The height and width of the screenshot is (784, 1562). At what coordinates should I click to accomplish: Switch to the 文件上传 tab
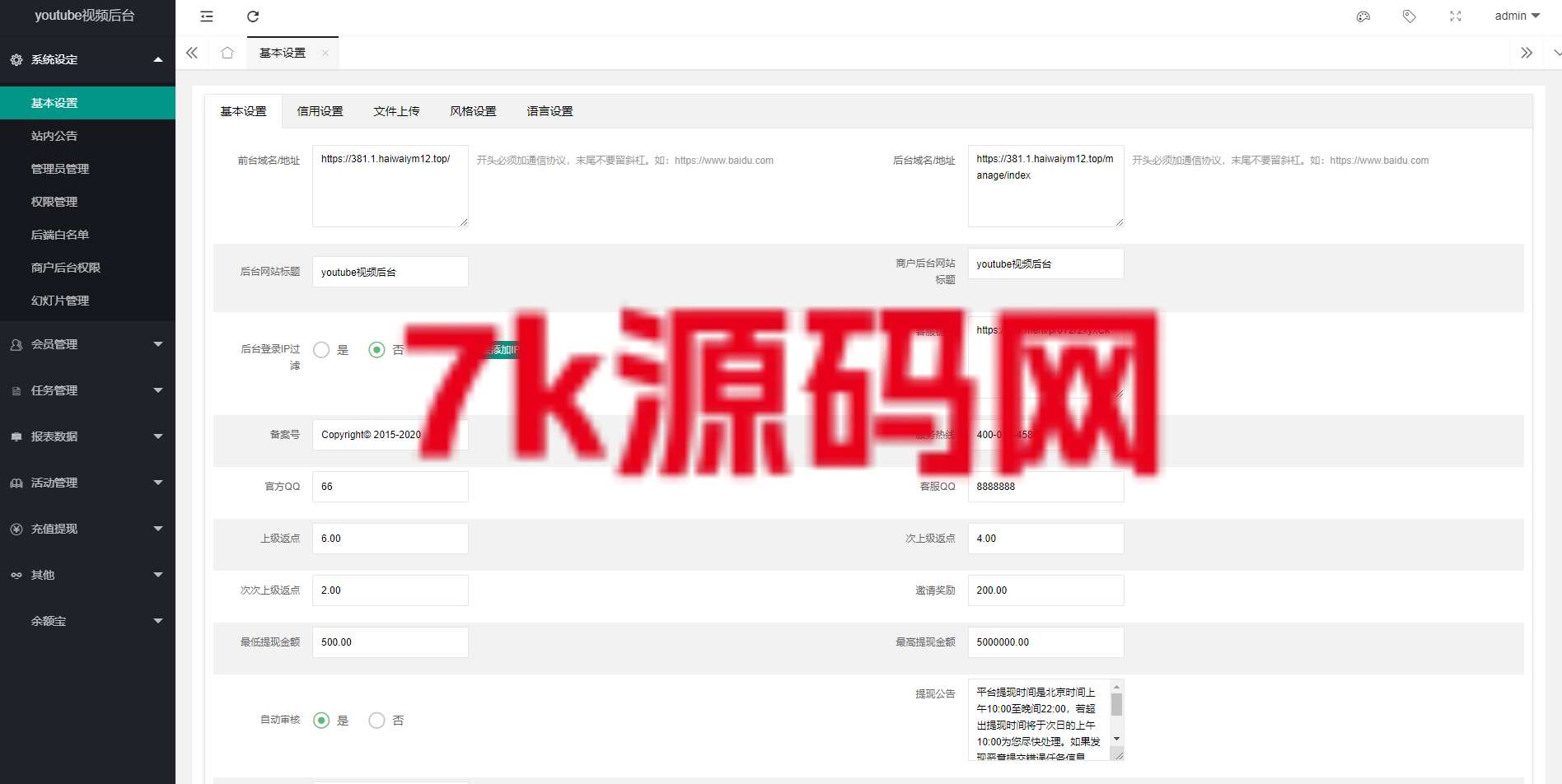396,111
